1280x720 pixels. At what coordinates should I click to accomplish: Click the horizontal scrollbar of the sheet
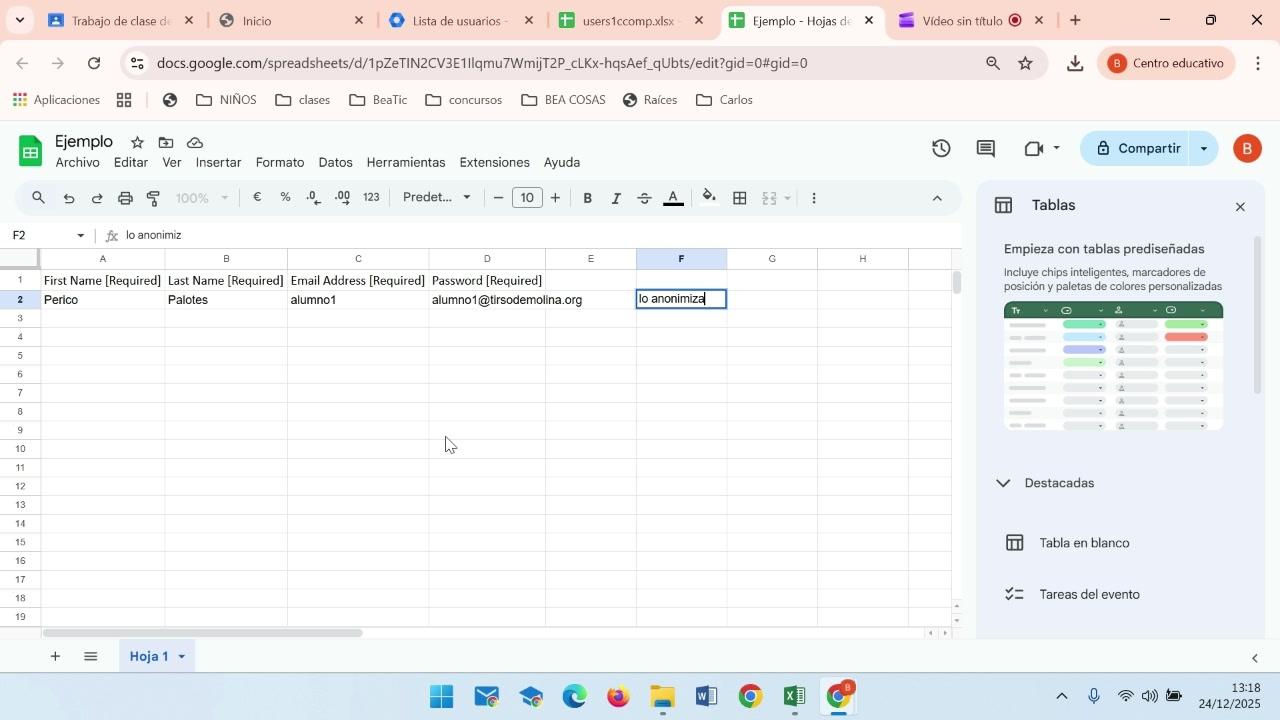202,633
